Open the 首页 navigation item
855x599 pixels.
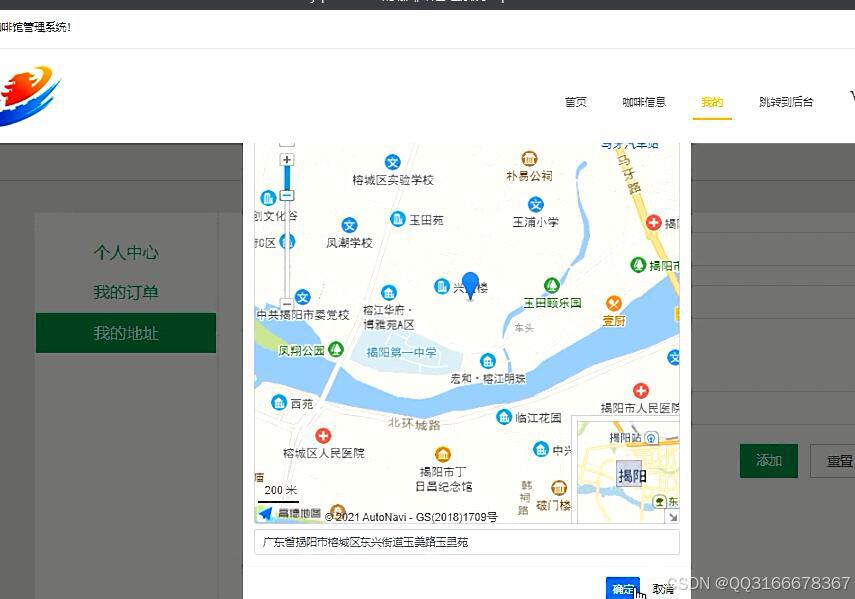[x=575, y=102]
